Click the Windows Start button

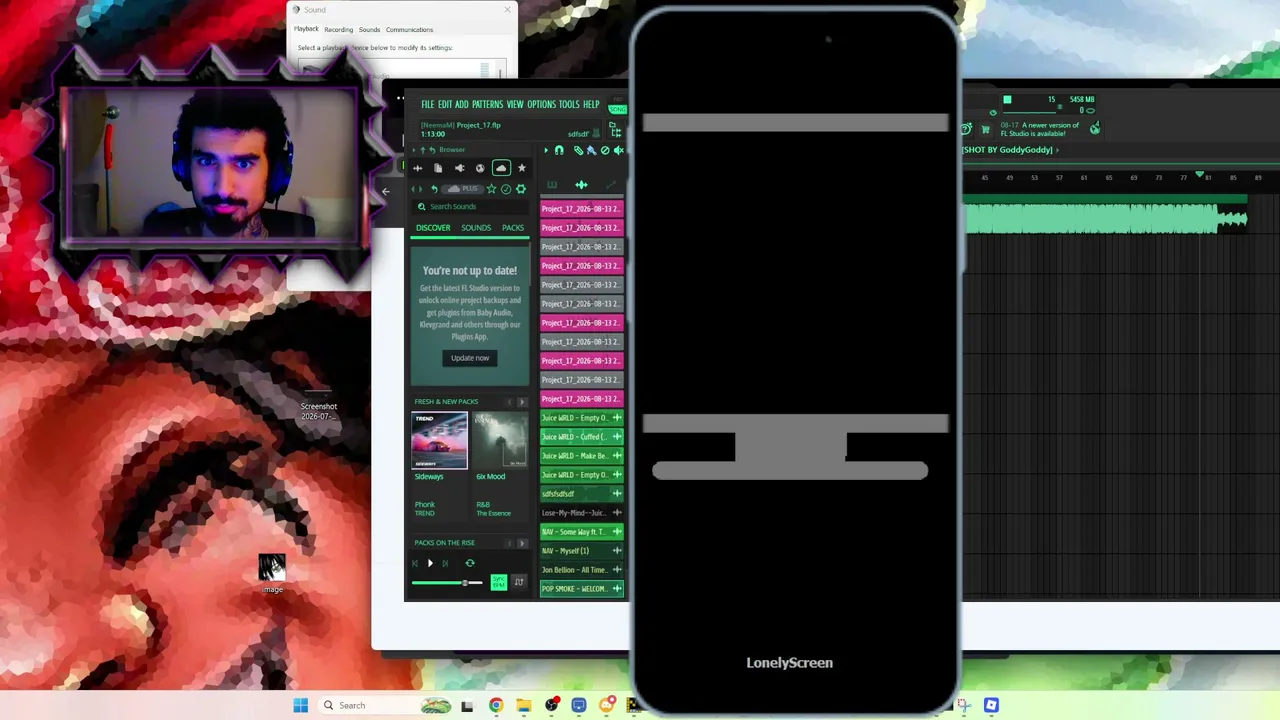tap(301, 705)
